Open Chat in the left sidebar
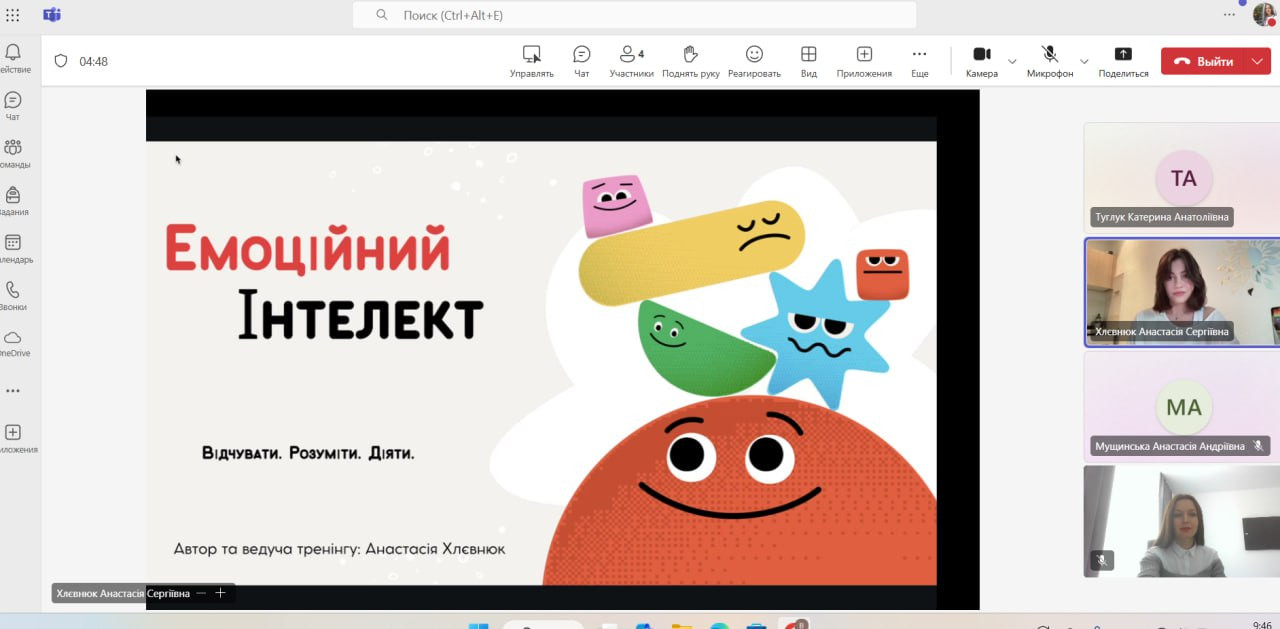 (x=13, y=106)
